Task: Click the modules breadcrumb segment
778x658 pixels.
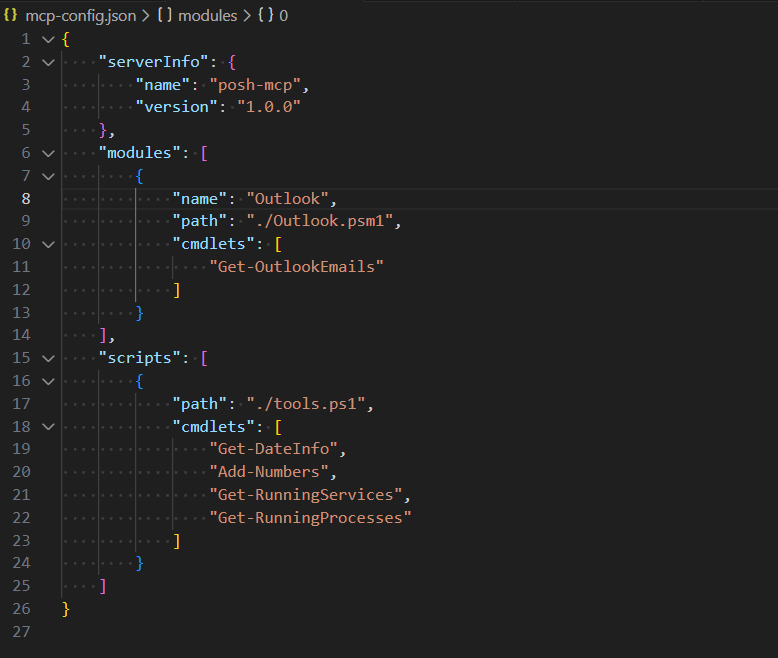Action: click(207, 15)
